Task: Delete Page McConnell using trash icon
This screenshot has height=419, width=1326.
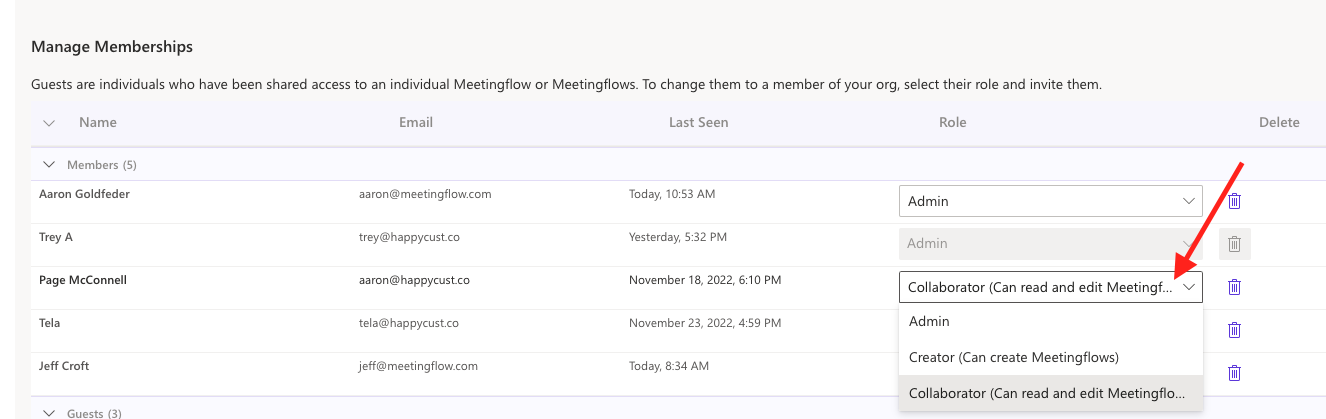Action: (x=1234, y=287)
